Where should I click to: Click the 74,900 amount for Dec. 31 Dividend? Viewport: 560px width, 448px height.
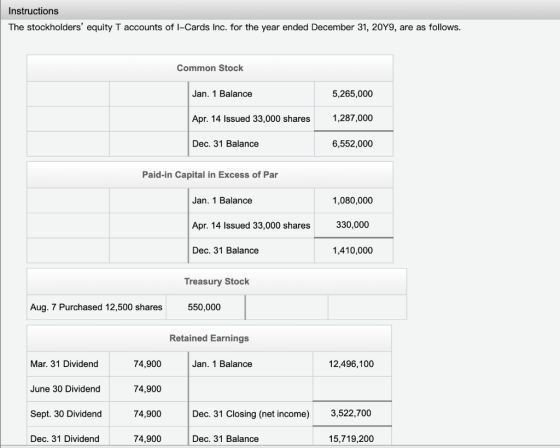(x=148, y=439)
